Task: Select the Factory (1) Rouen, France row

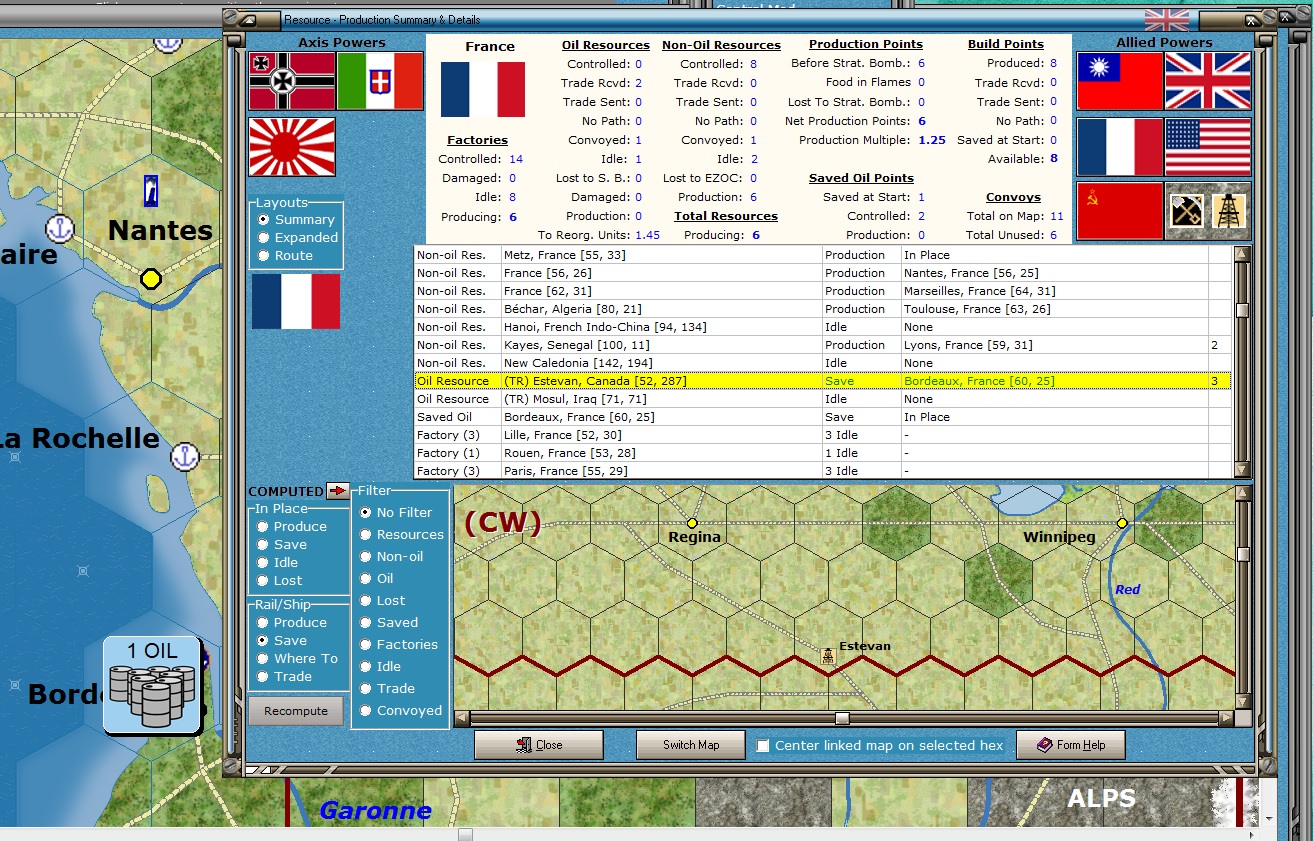Action: [822, 453]
